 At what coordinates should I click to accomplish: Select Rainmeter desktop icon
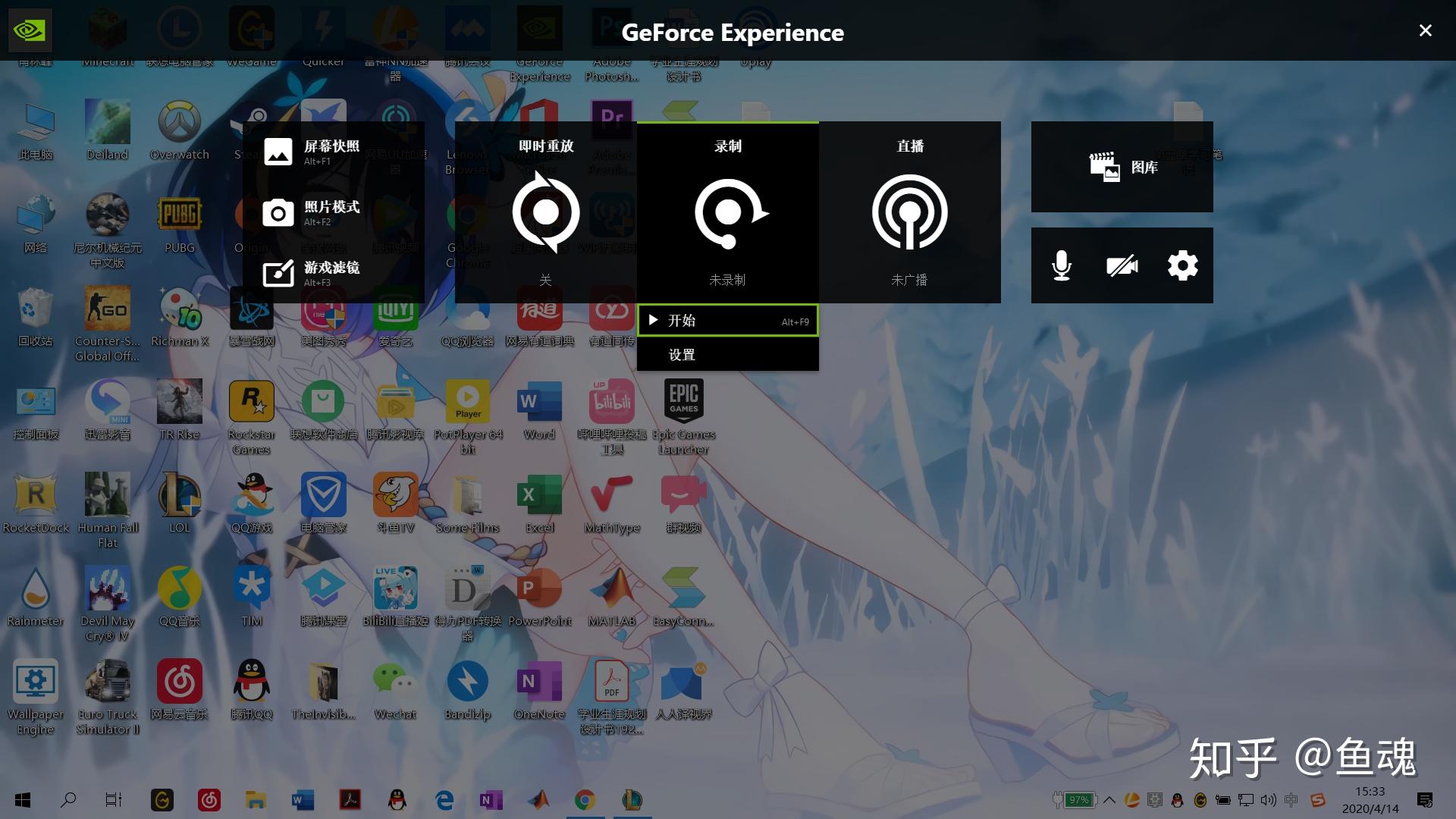[x=36, y=598]
